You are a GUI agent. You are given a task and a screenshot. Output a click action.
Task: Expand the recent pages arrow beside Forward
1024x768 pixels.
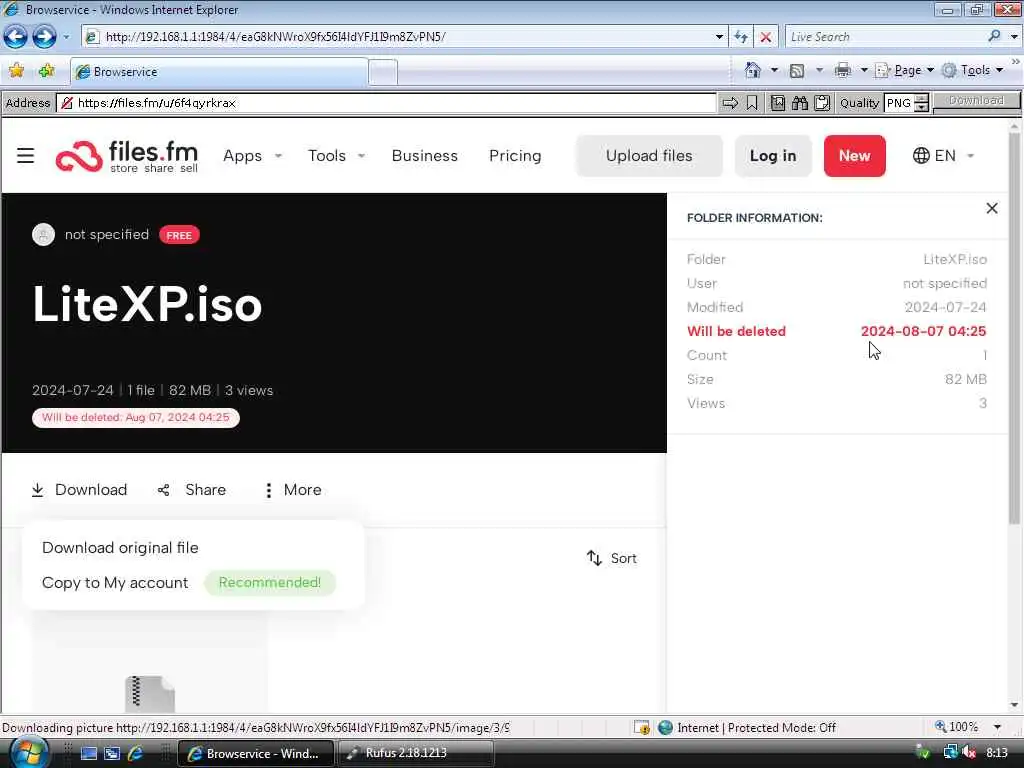pos(66,37)
